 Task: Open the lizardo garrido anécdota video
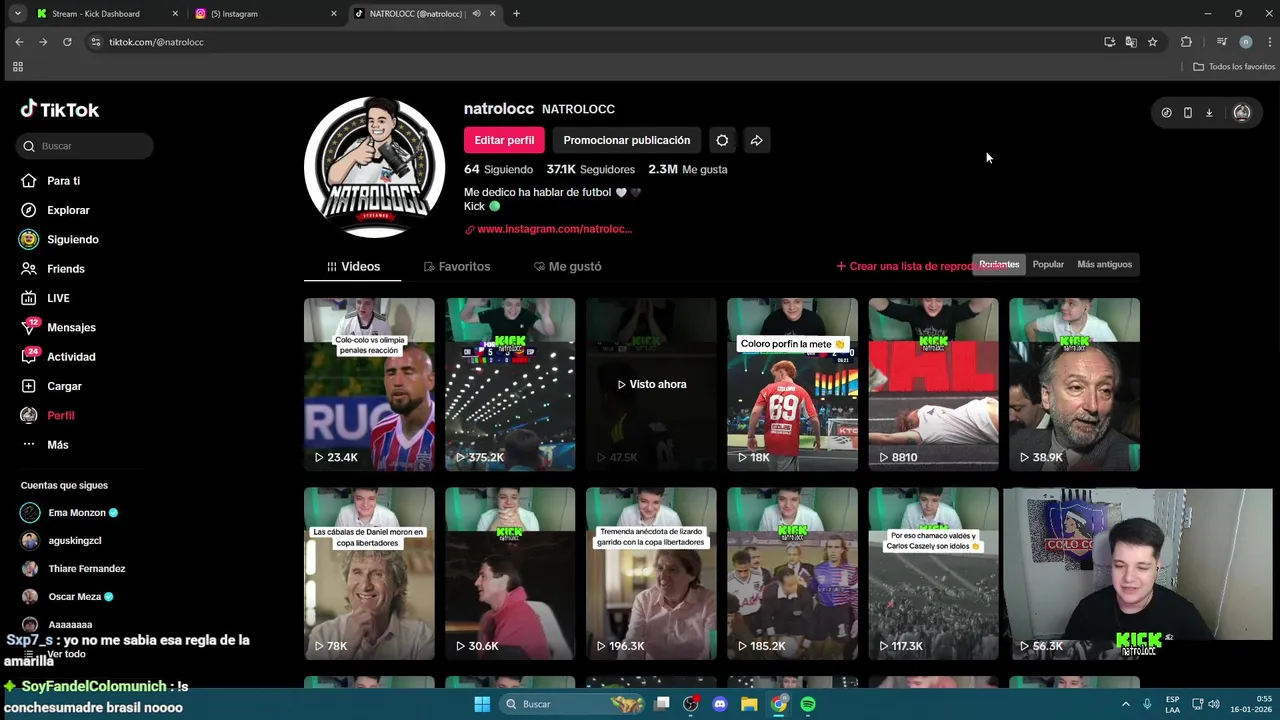(x=651, y=574)
